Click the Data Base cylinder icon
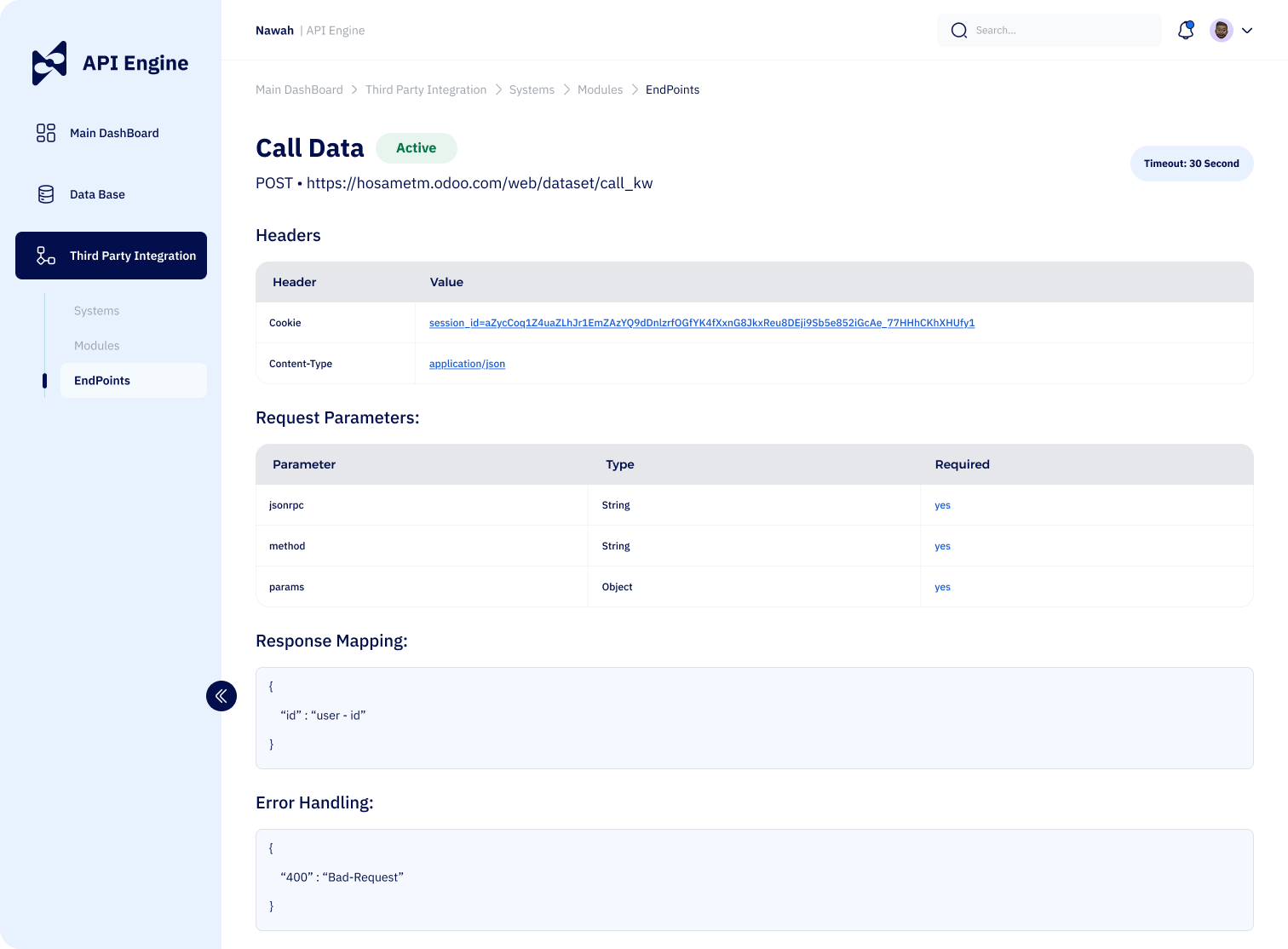 click(46, 194)
